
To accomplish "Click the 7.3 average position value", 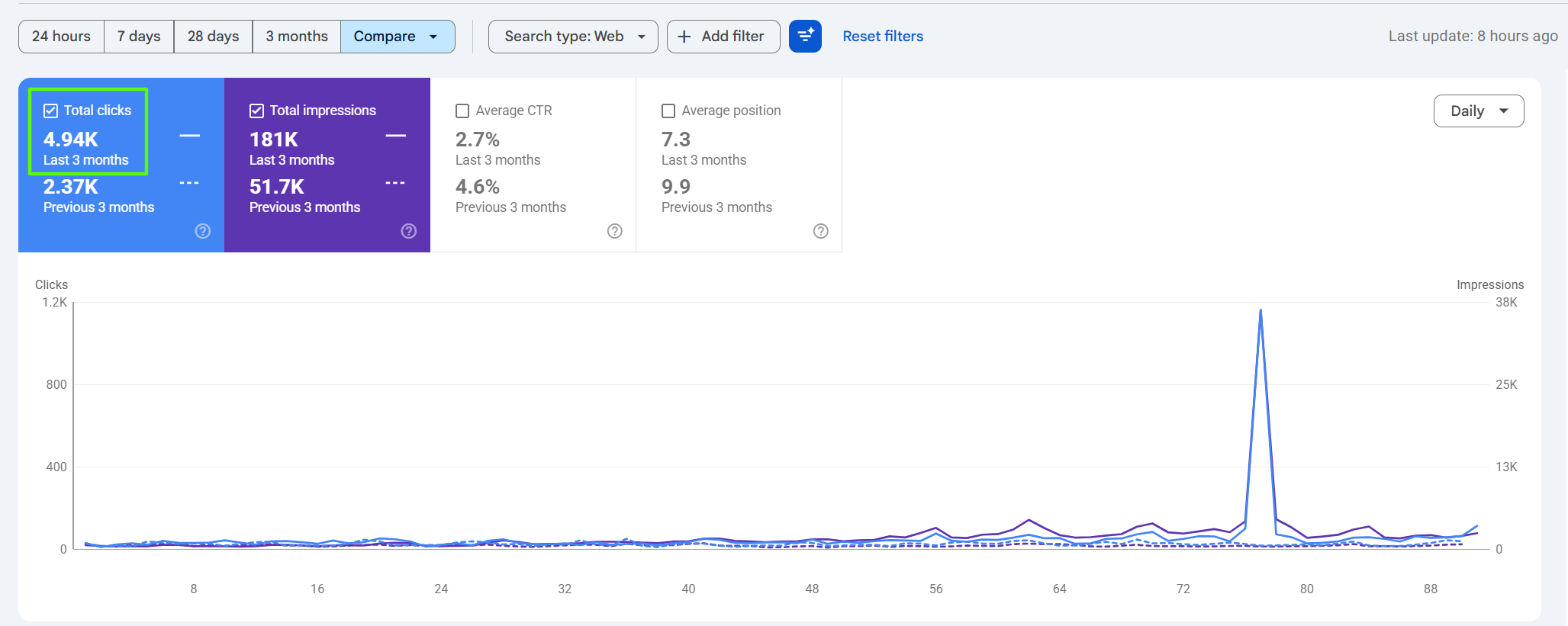I will (676, 140).
